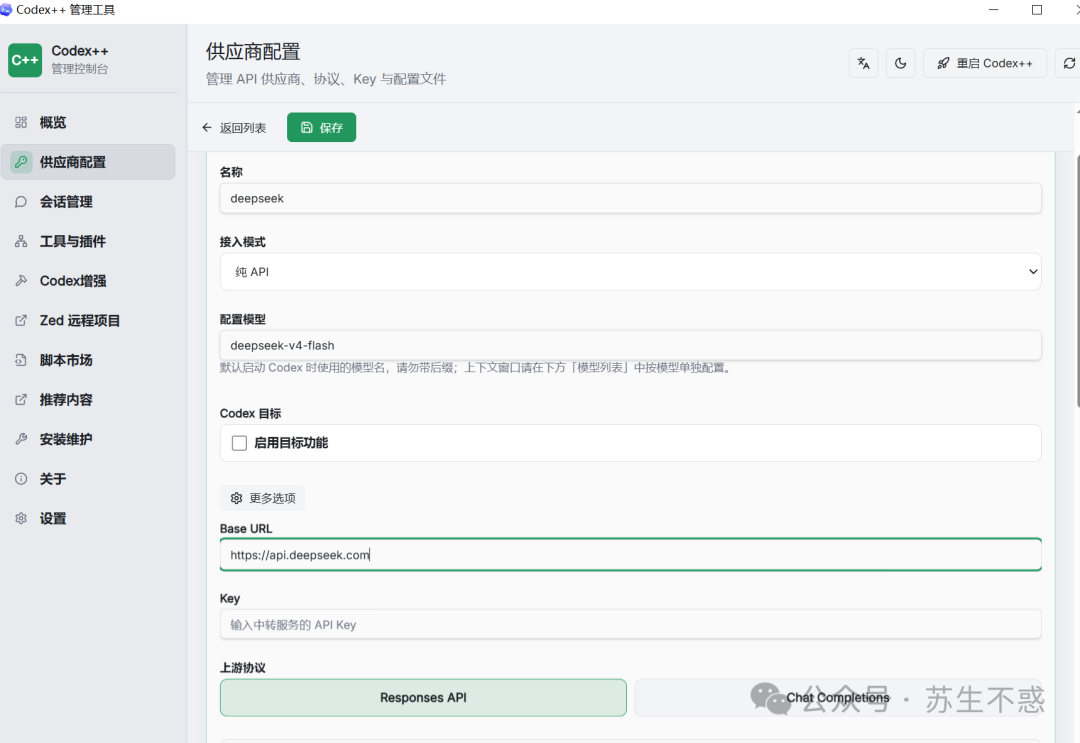Enable the 启用目标功能 checkbox
Viewport: 1080px width, 743px height.
point(239,443)
